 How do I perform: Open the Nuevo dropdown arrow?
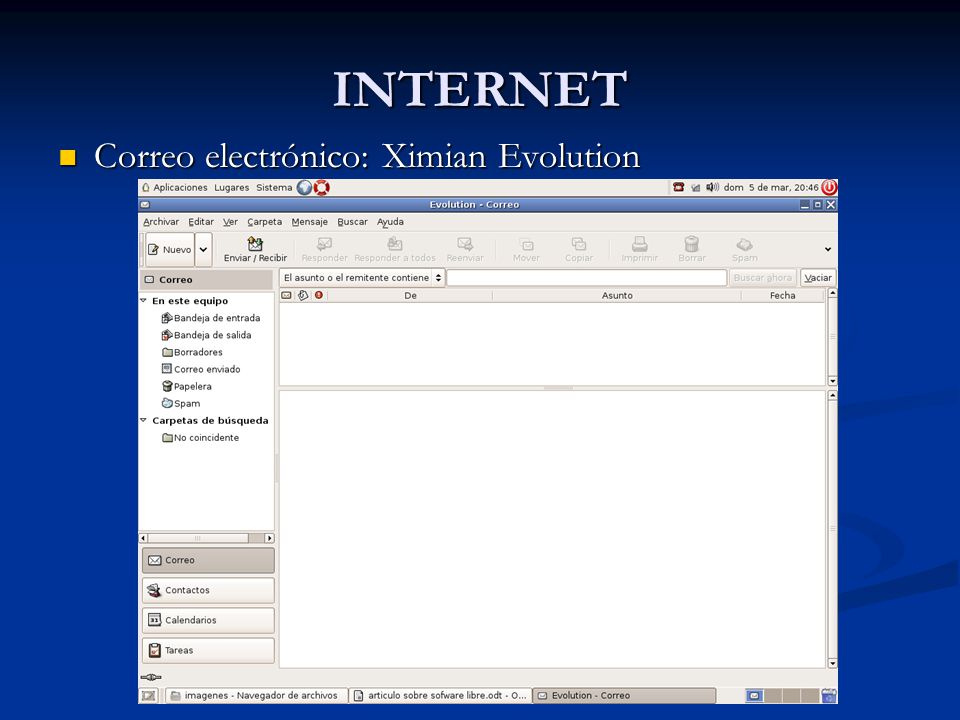(x=203, y=249)
